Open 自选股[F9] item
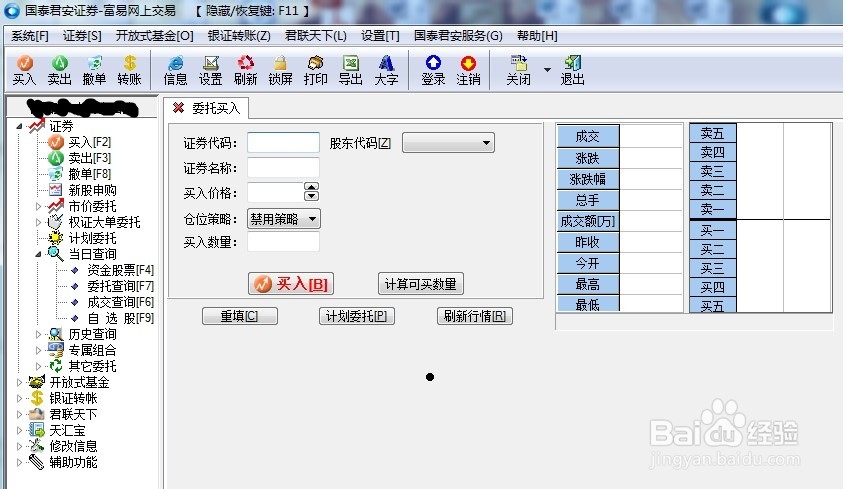 (x=120, y=318)
